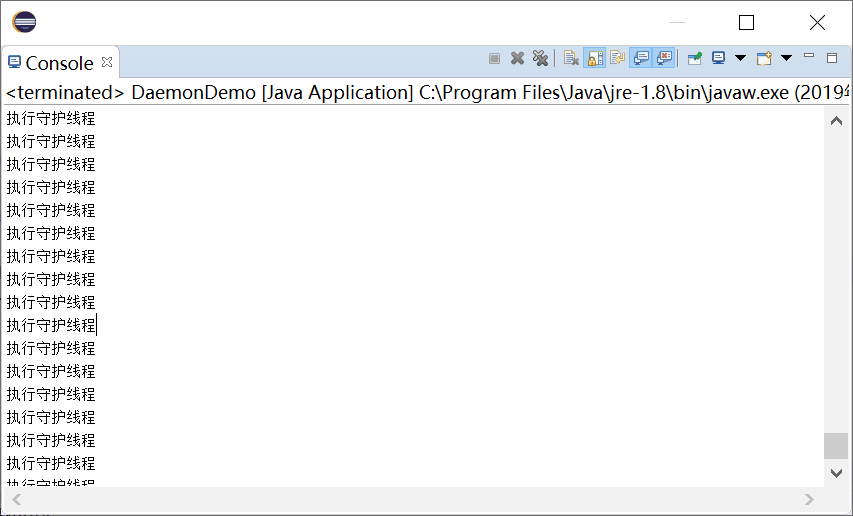This screenshot has width=853, height=516.
Task: Click the Display Selected Console monitor icon
Action: click(719, 58)
